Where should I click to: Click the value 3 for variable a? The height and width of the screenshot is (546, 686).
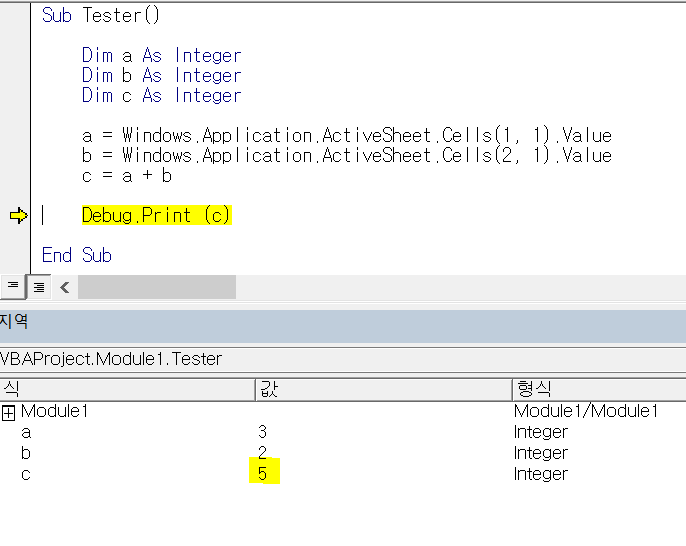pos(262,432)
